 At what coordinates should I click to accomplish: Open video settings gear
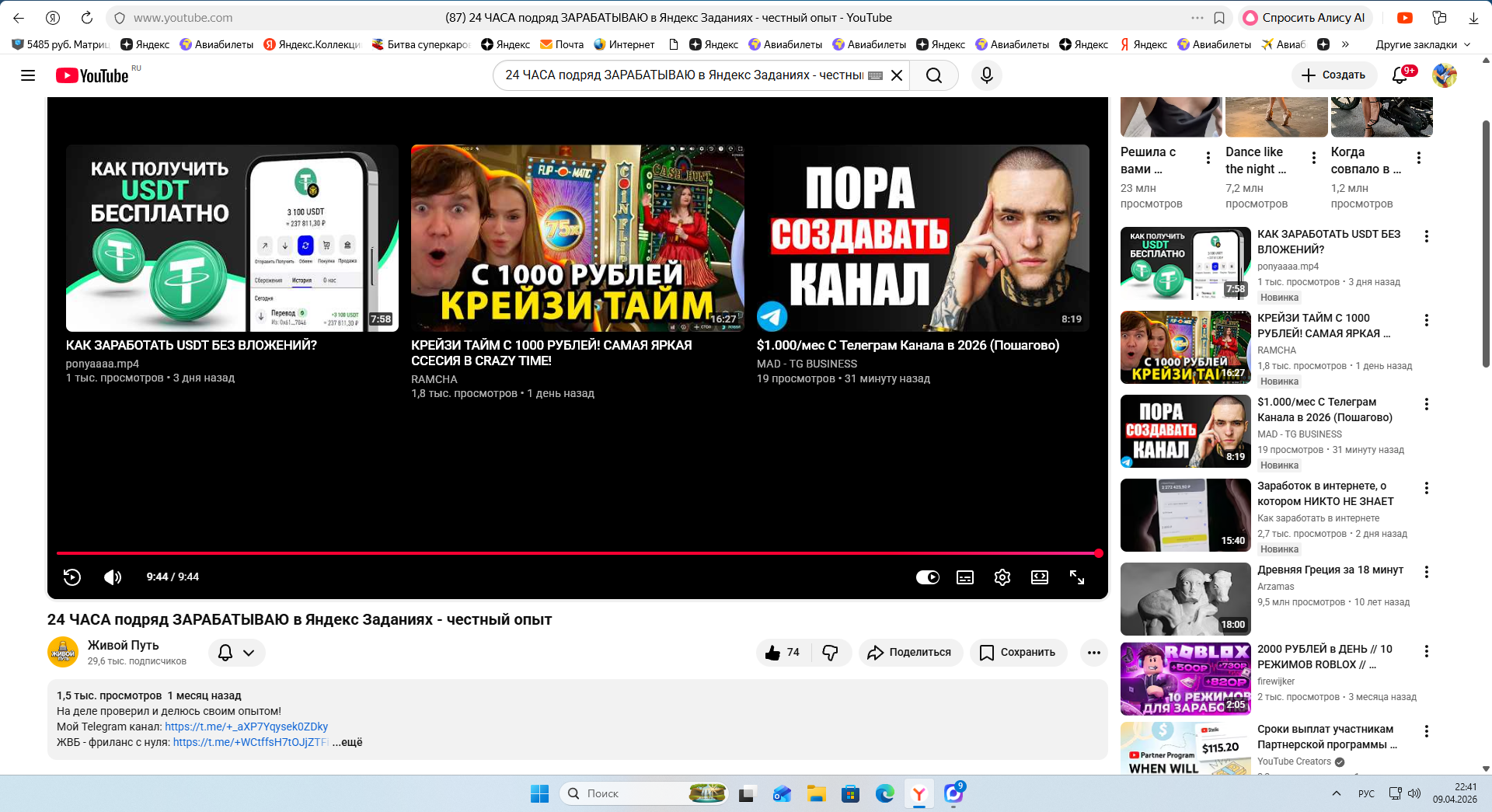pos(1002,577)
